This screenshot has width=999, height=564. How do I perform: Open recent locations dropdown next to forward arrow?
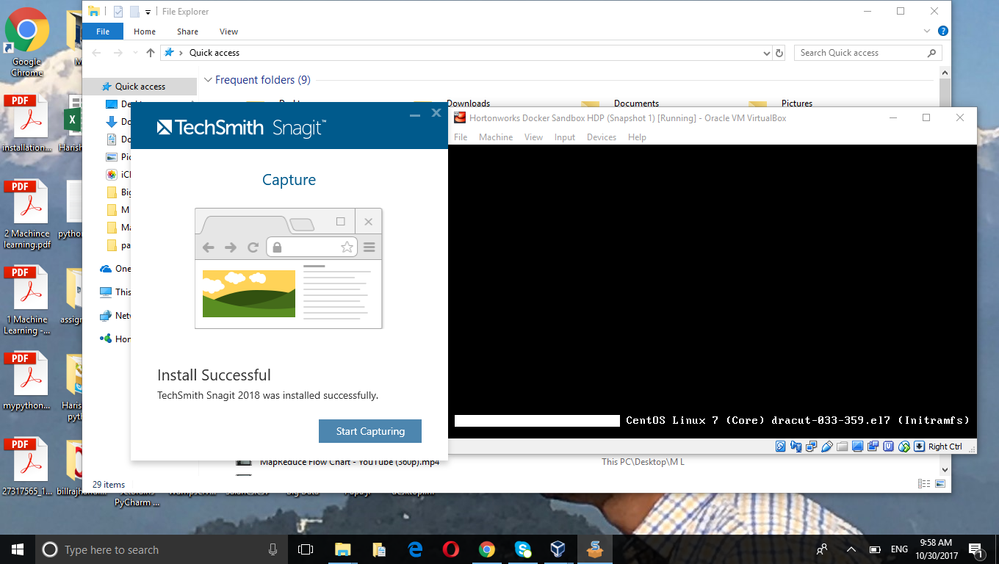pos(135,53)
